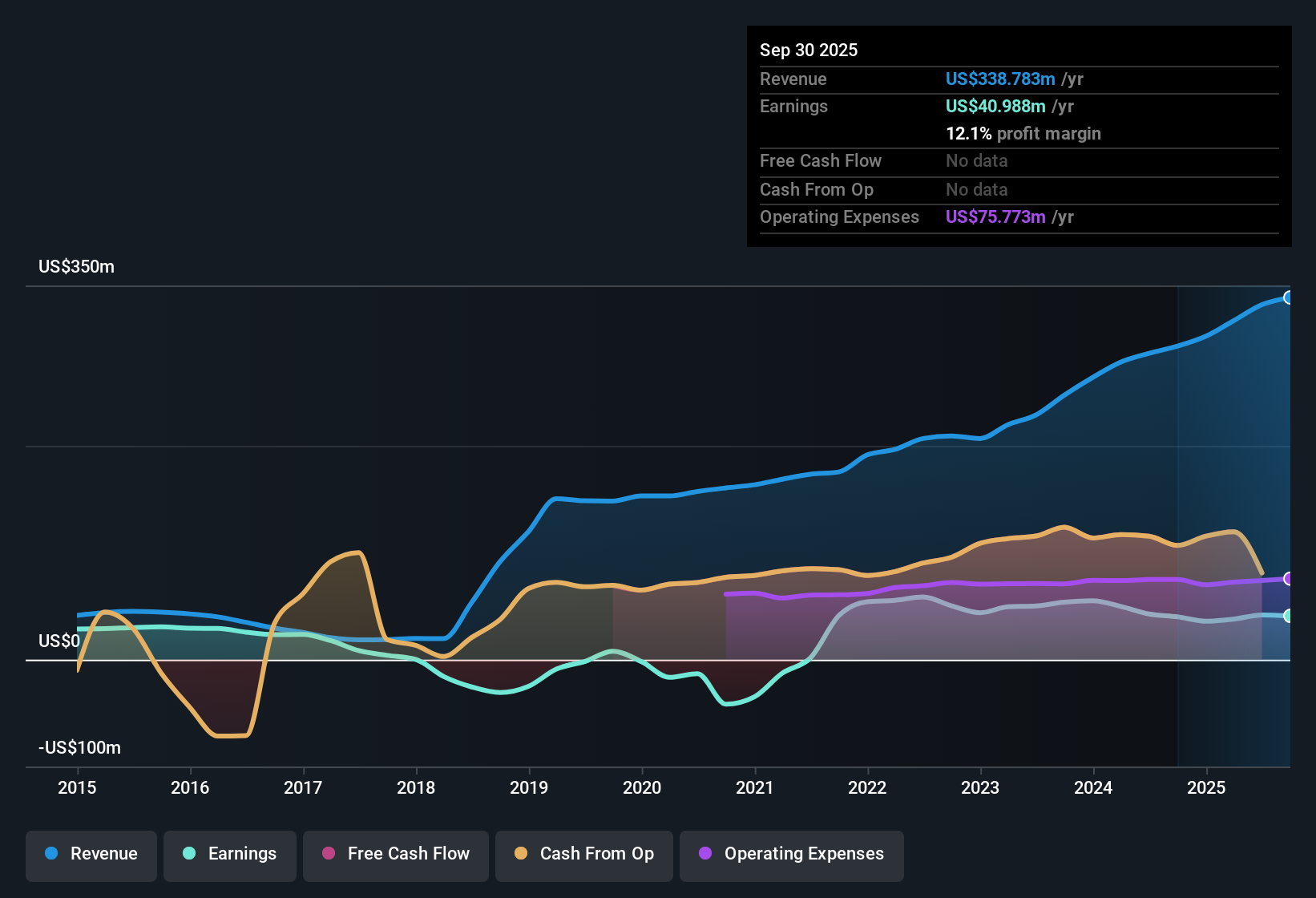Click the blue Revenue legend dot
This screenshot has width=1316, height=898.
pyautogui.click(x=50, y=854)
